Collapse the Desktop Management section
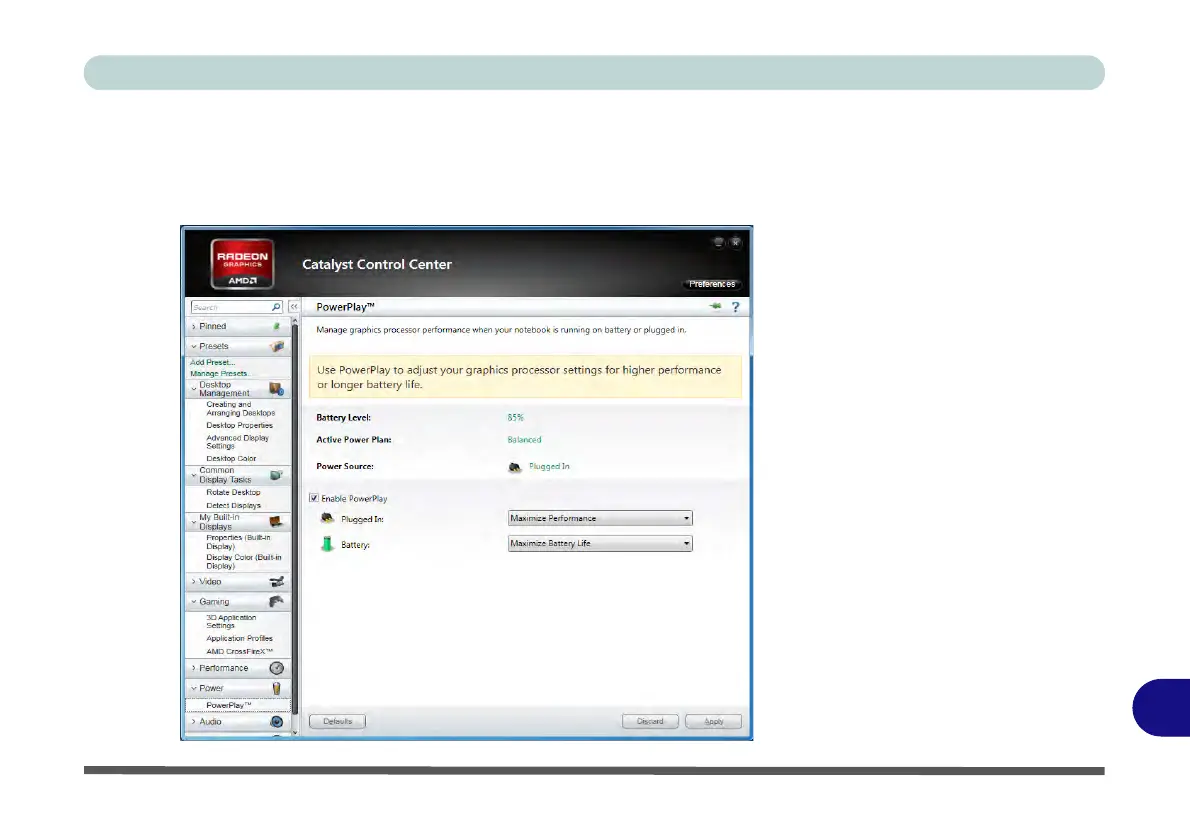 (194, 389)
